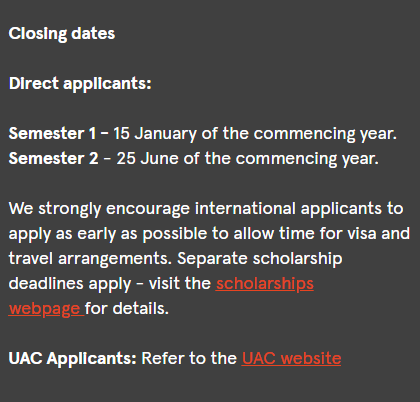420x402 pixels.
Task: Click the underlined "webpage" link text
Action: [44, 309]
